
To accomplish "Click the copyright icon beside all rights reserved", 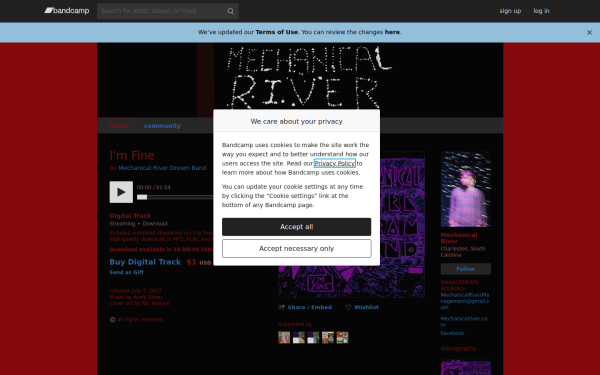I will (x=112, y=320).
